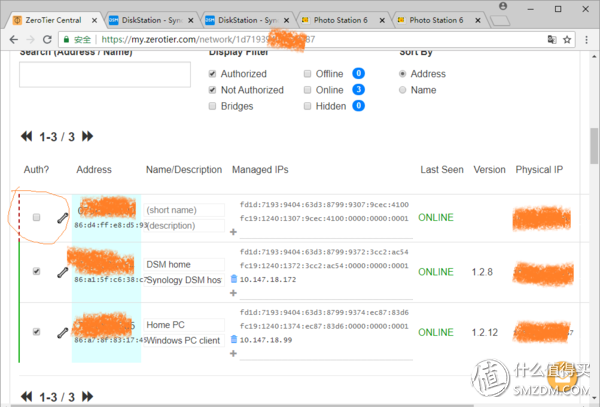
Task: Open the Chrome three-dot menu
Action: (586, 39)
